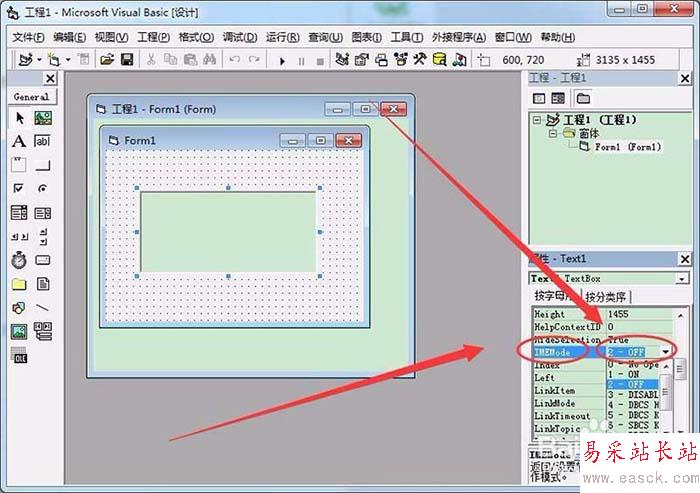Open the Object Browser toolbar icon
The image size is (700, 493).
(x=400, y=59)
